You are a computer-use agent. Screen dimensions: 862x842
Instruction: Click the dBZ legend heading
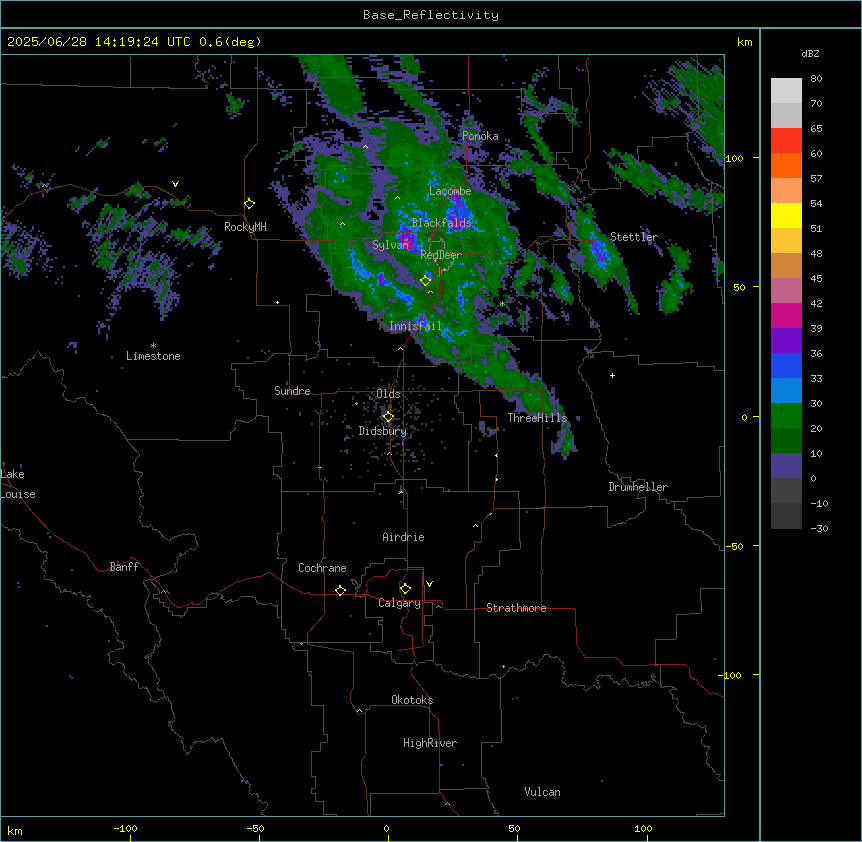click(x=810, y=54)
